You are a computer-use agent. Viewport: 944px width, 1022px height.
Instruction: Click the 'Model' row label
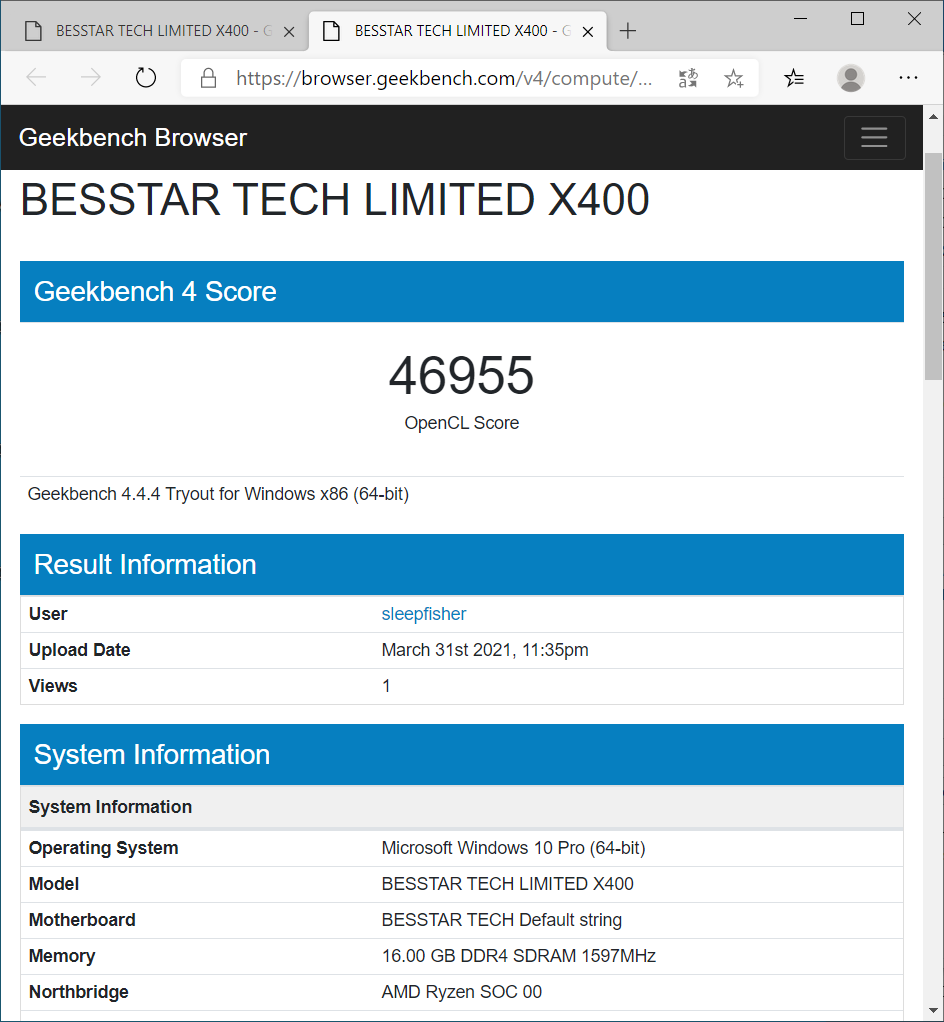[x=53, y=884]
